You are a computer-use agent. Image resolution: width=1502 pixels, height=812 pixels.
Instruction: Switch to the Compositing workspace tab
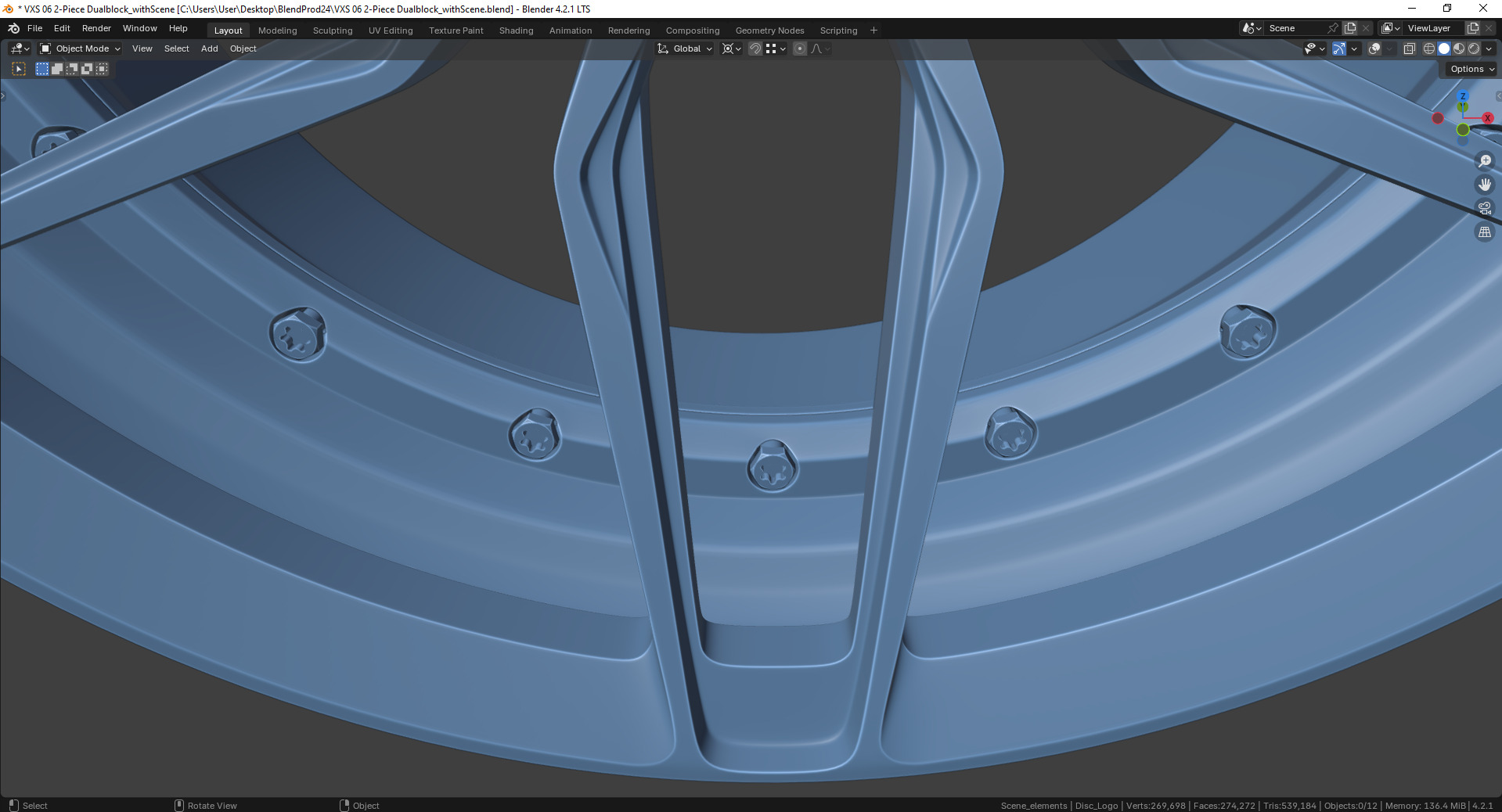693,31
